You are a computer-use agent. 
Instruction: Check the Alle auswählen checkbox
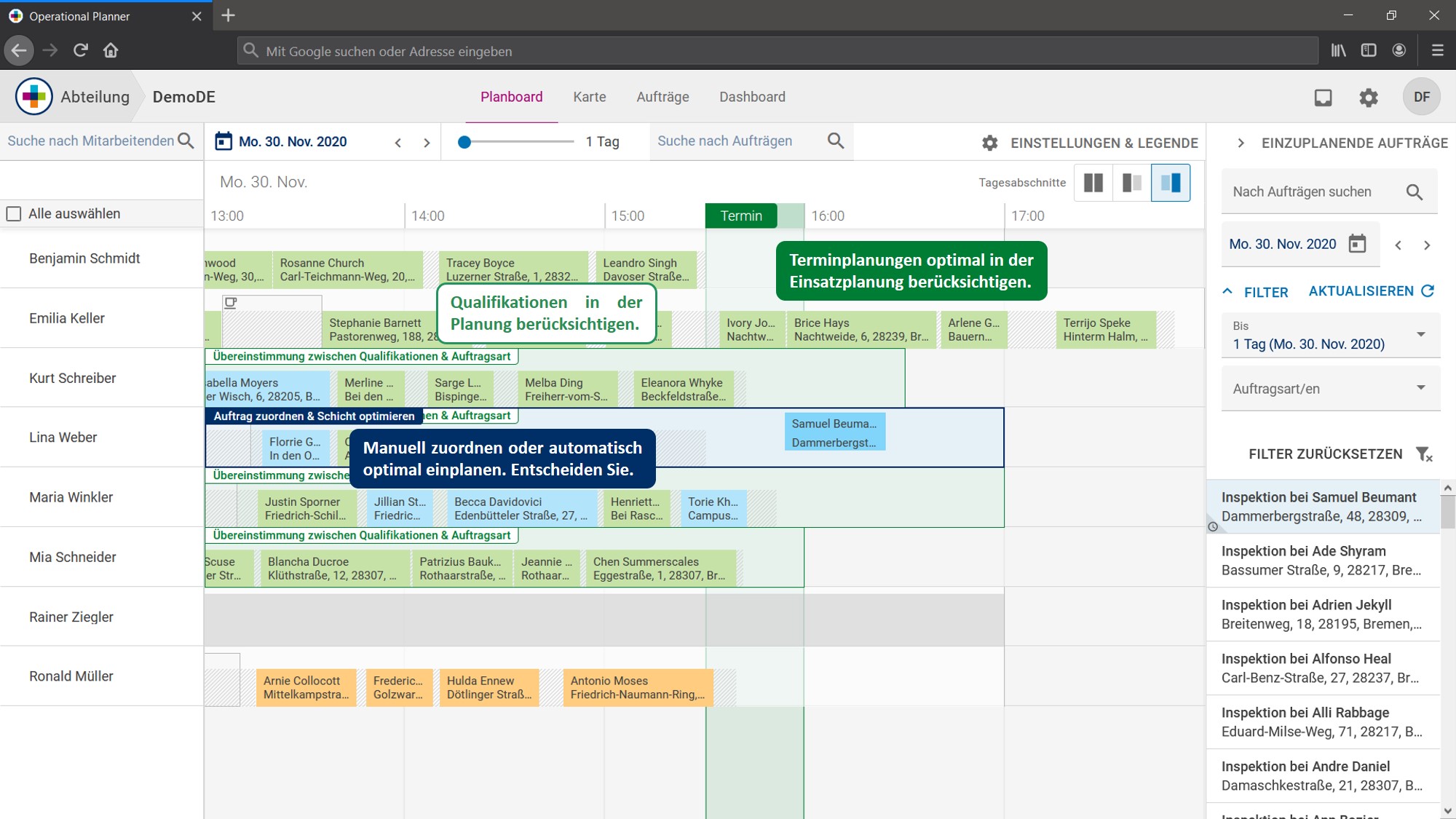pyautogui.click(x=14, y=214)
